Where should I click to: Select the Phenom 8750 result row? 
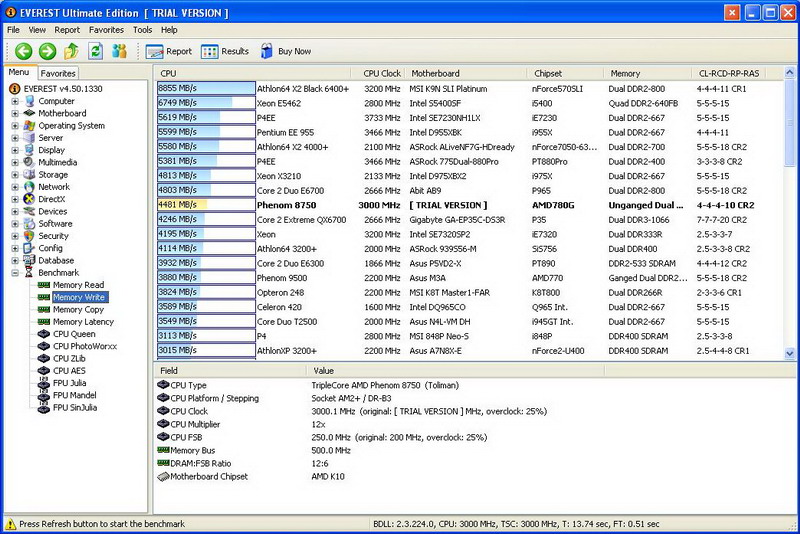coord(468,205)
